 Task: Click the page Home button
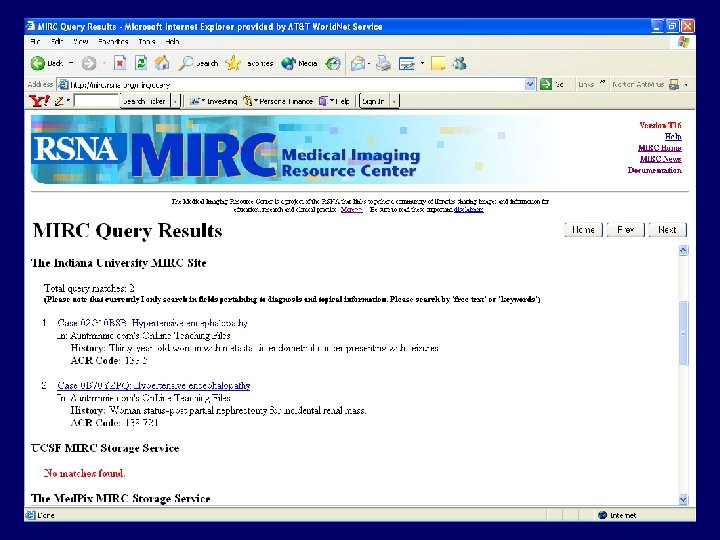coord(583,230)
